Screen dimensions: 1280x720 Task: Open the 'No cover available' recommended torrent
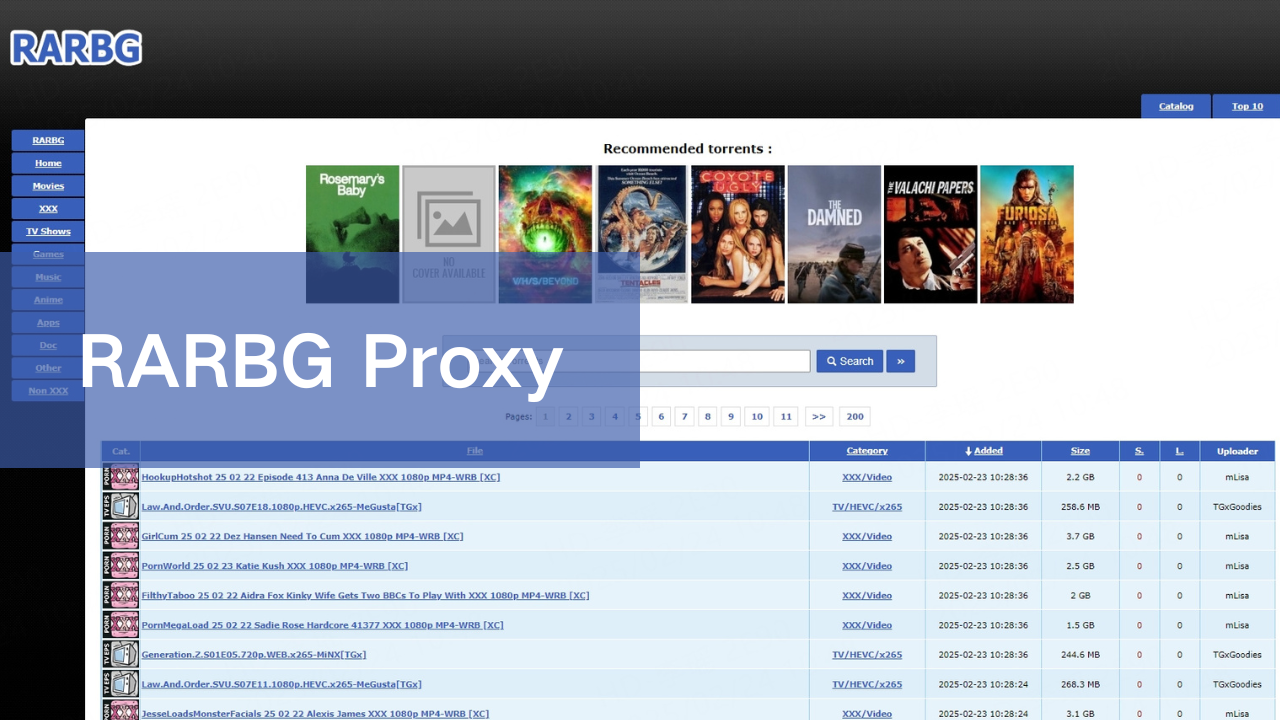click(x=448, y=234)
